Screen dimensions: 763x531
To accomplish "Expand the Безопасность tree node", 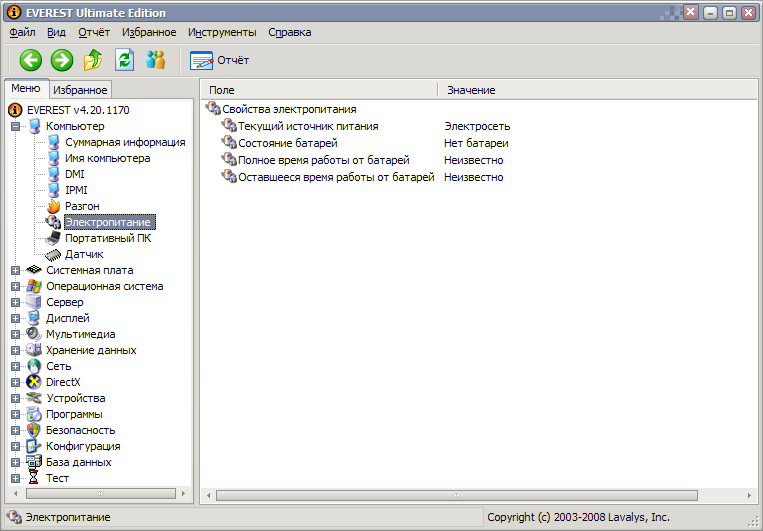I will [x=16, y=430].
